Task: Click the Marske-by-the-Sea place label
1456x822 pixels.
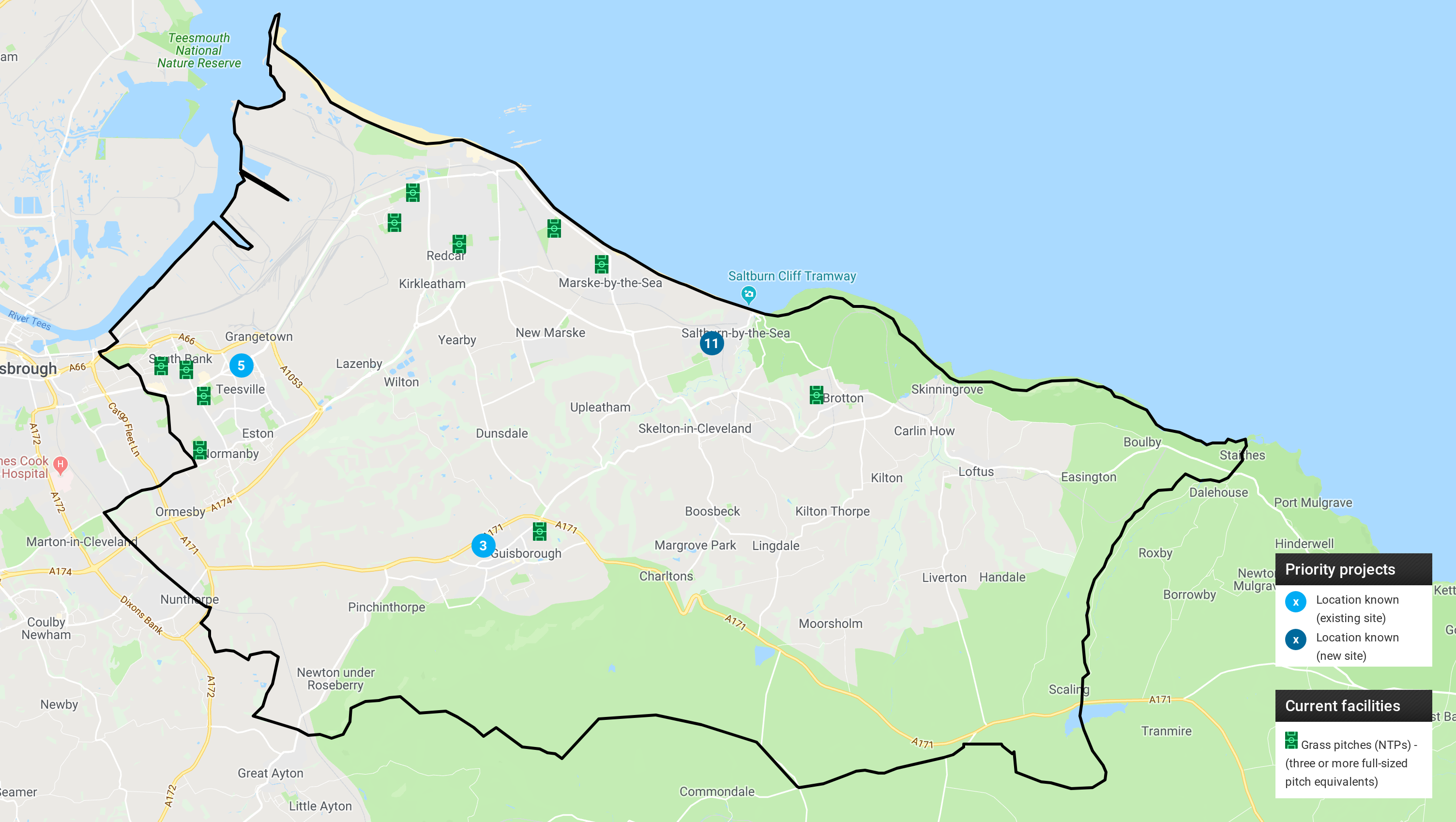Action: [x=610, y=283]
